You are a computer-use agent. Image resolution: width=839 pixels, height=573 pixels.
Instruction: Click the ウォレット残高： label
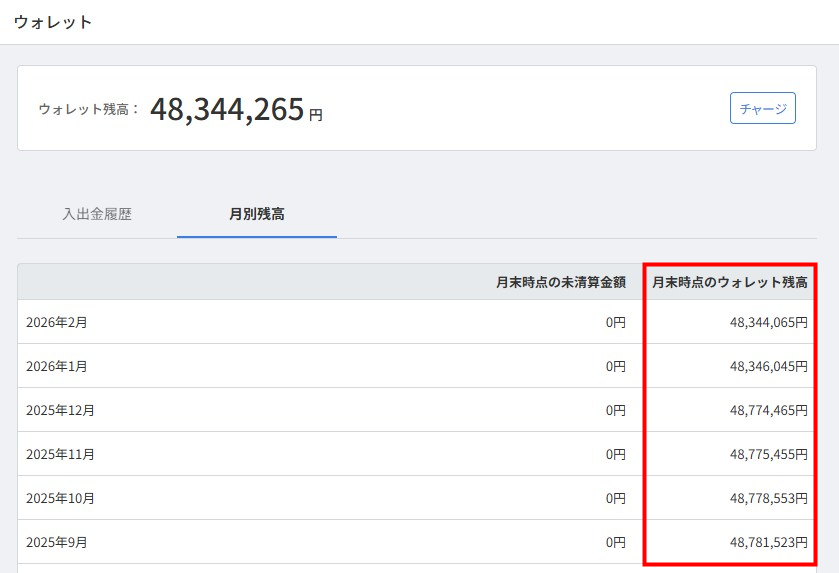[x=89, y=110]
